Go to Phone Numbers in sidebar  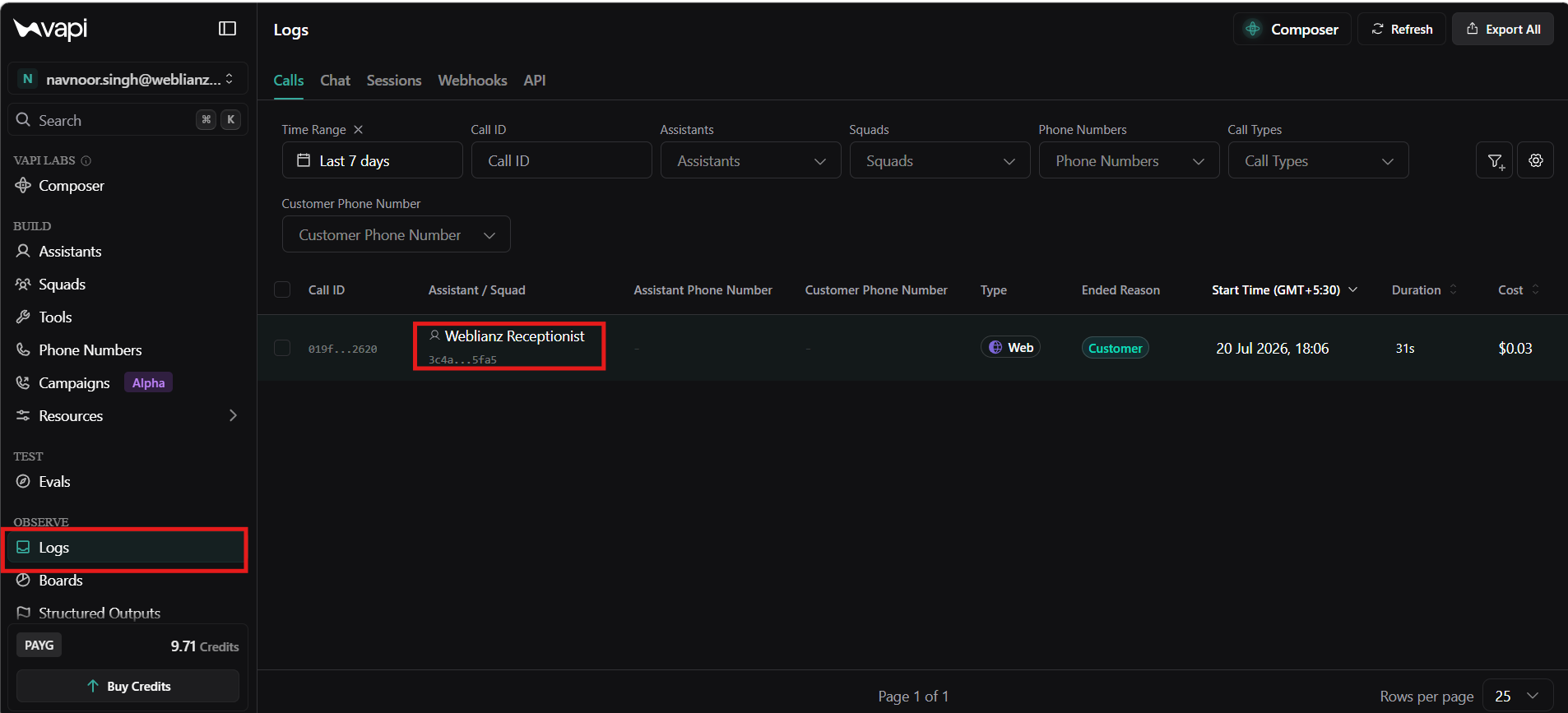[x=90, y=350]
